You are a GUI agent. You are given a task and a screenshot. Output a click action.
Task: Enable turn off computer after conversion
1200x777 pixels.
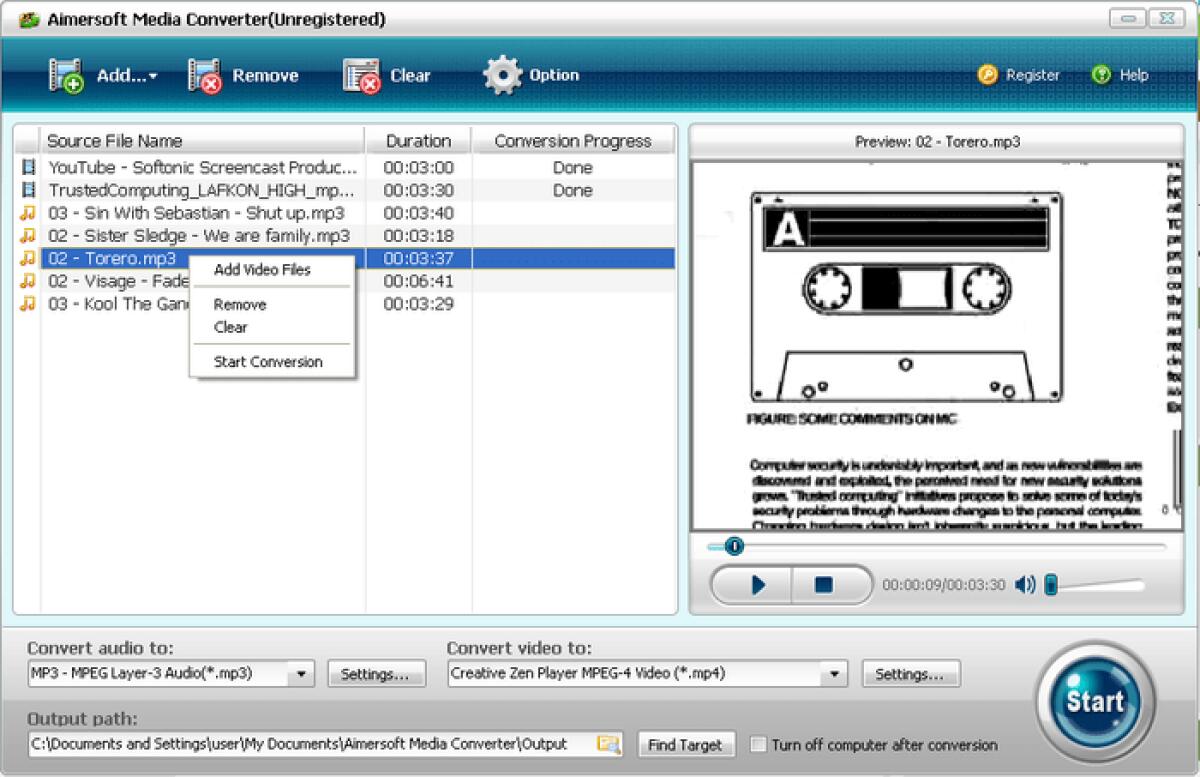[758, 745]
